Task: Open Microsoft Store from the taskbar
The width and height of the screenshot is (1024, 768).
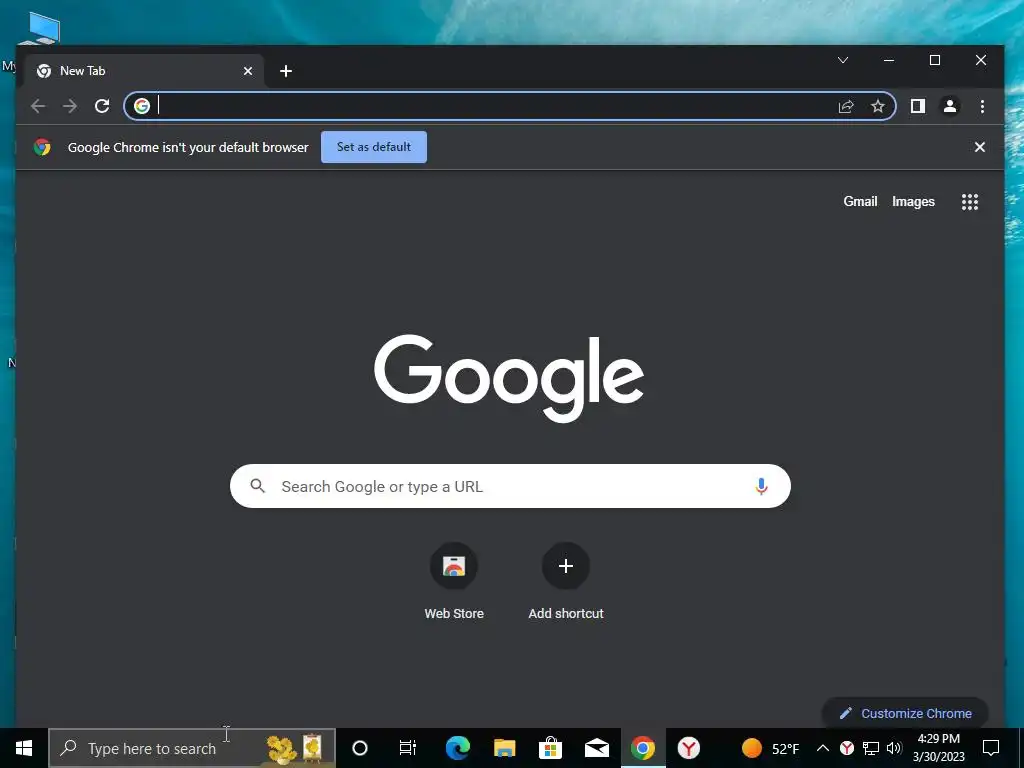Action: point(551,748)
